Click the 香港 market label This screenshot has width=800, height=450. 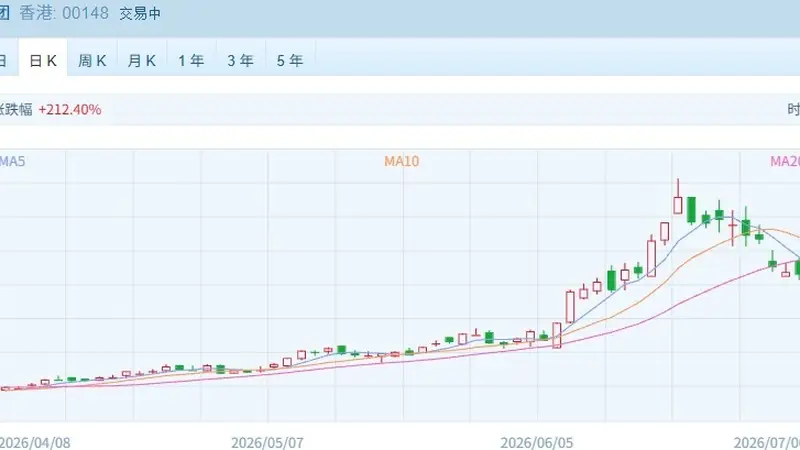pyautogui.click(x=36, y=13)
